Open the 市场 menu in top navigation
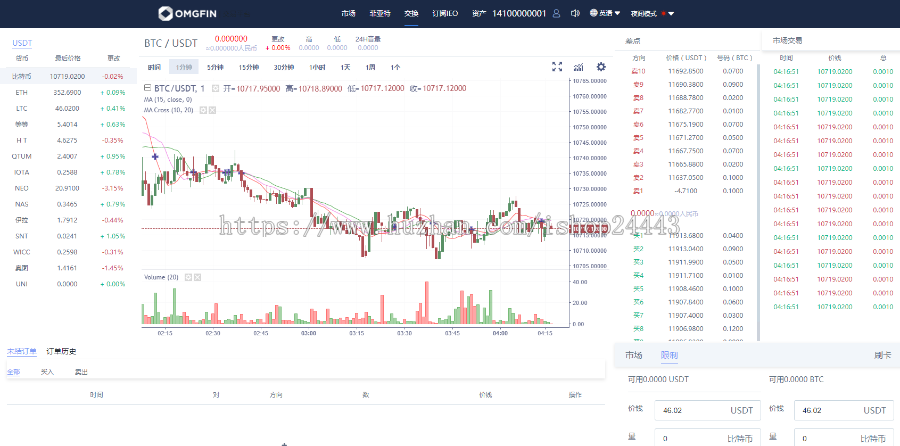The height and width of the screenshot is (446, 900). (x=348, y=13)
